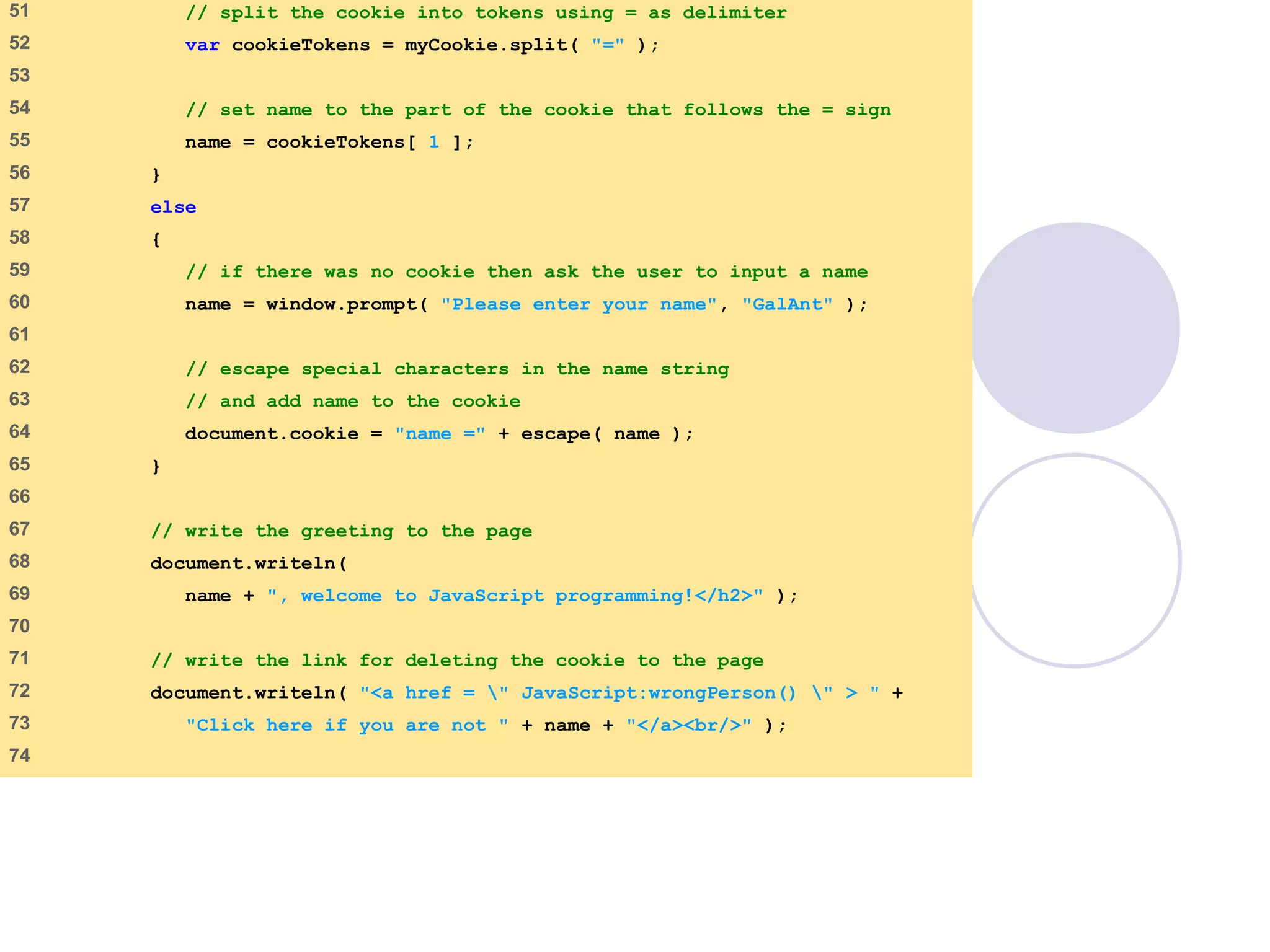Click the 'cookieTokens[ 1 ]' index expression
This screenshot has width=1270, height=952.
point(365,143)
